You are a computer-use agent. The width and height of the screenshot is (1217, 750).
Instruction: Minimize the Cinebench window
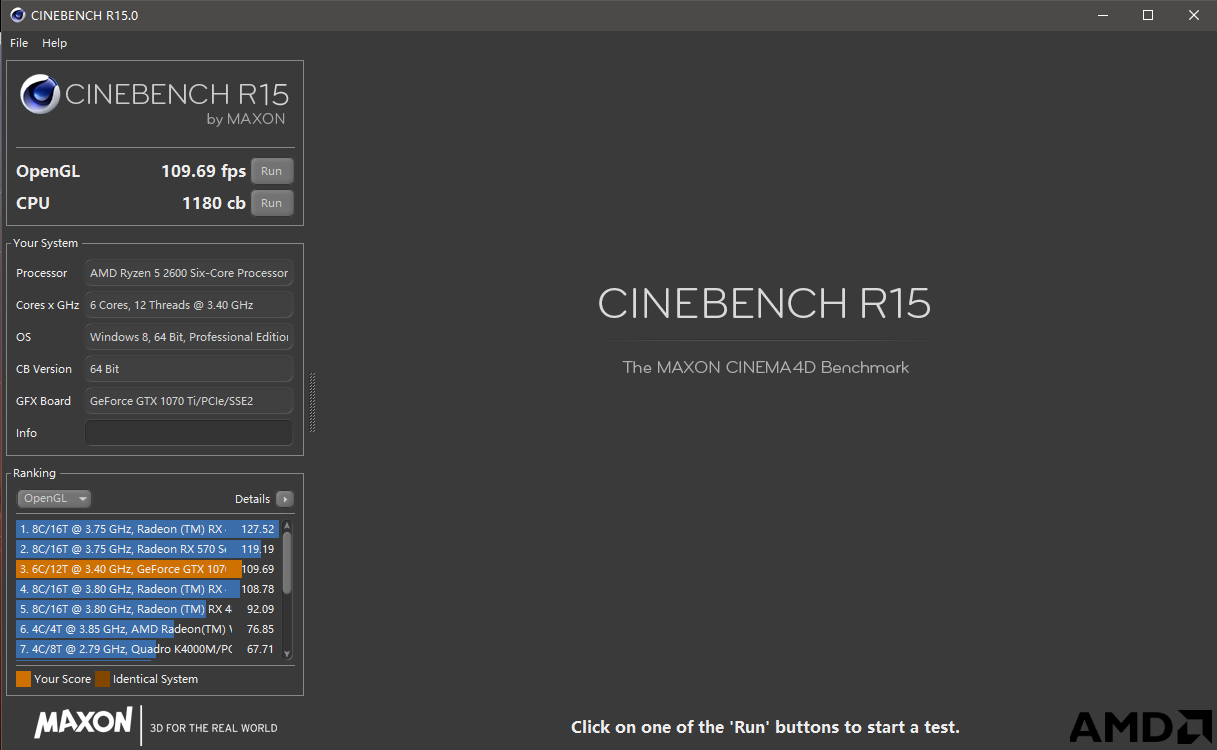(1102, 15)
